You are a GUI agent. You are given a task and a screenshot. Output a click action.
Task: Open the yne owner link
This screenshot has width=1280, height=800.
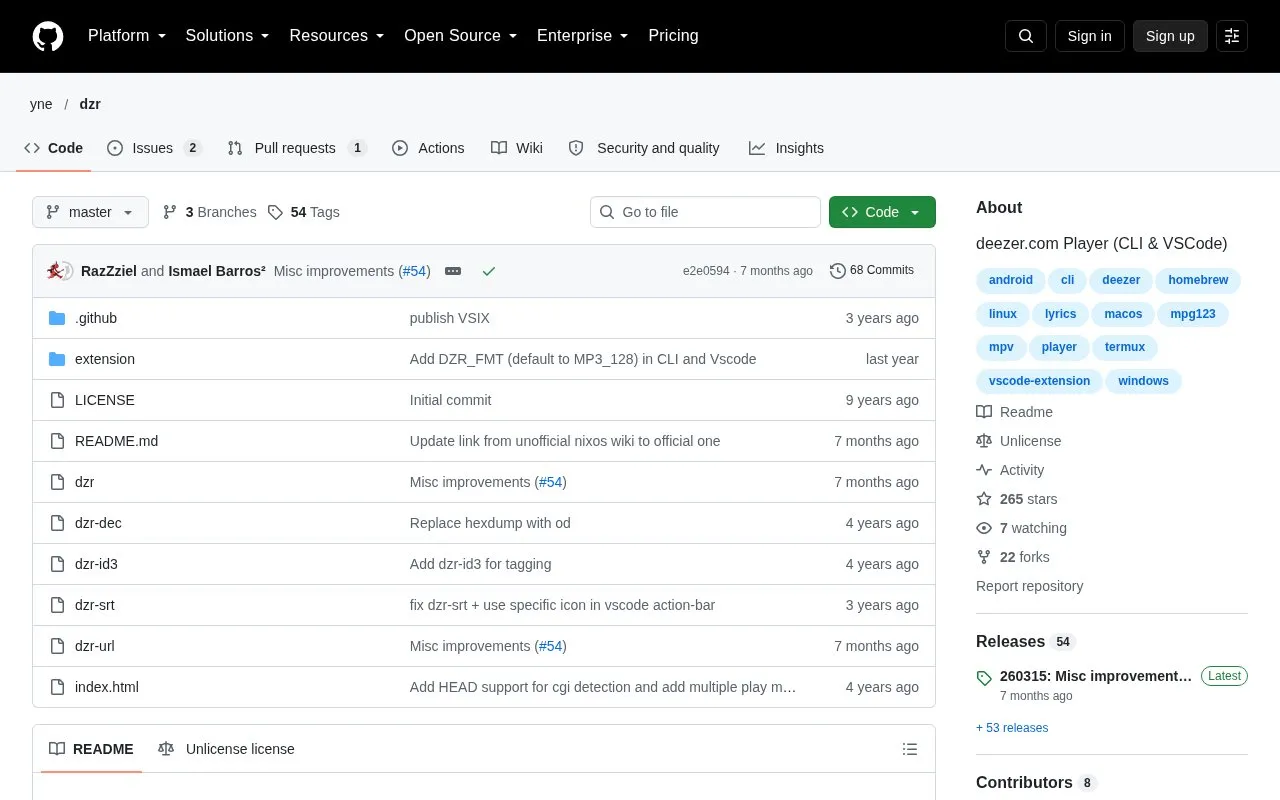41,104
